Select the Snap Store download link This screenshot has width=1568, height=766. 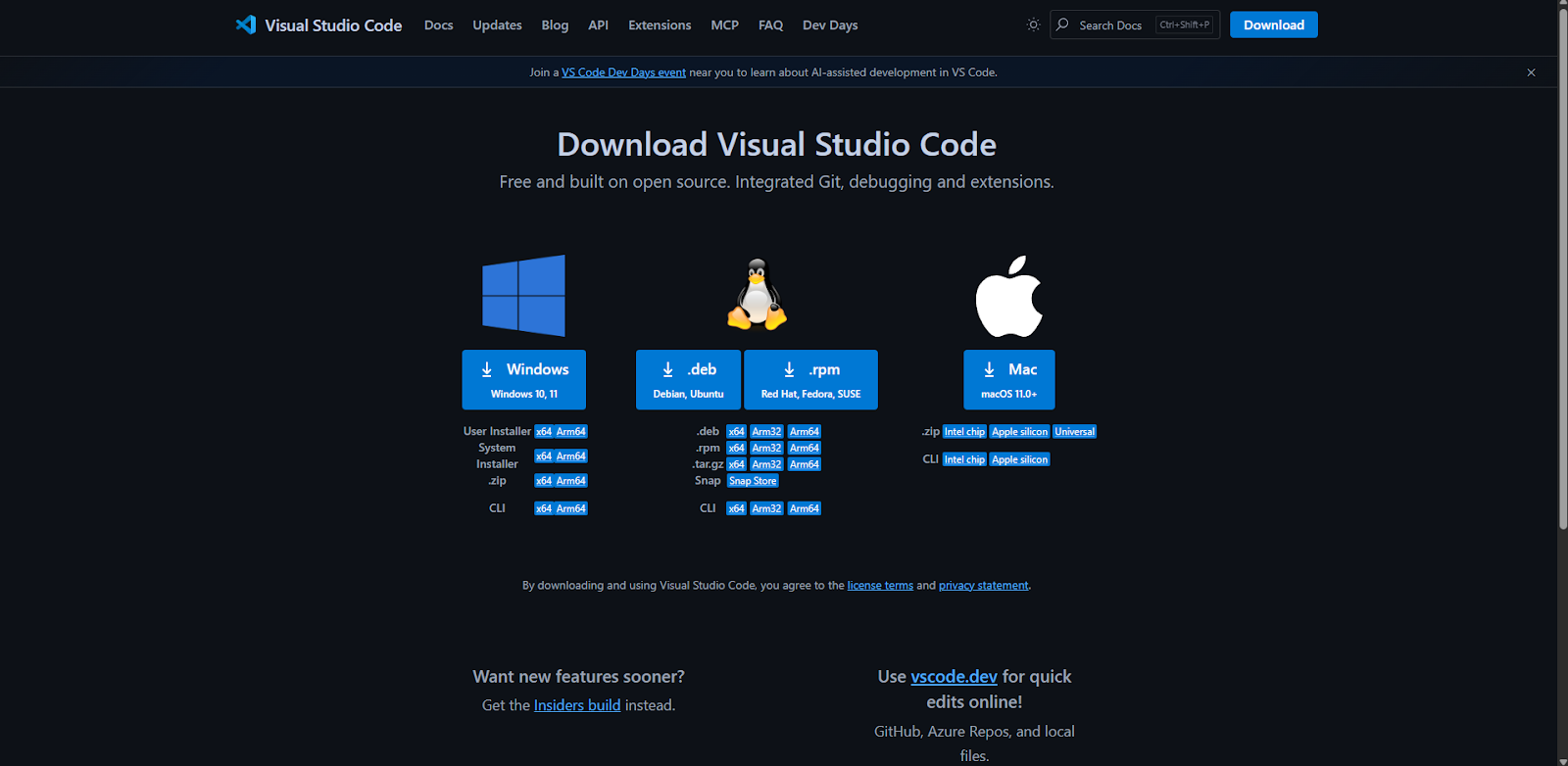click(x=753, y=481)
